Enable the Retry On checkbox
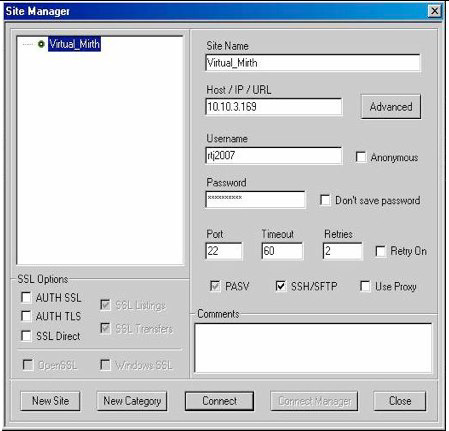This screenshot has width=449, height=431. 380,251
